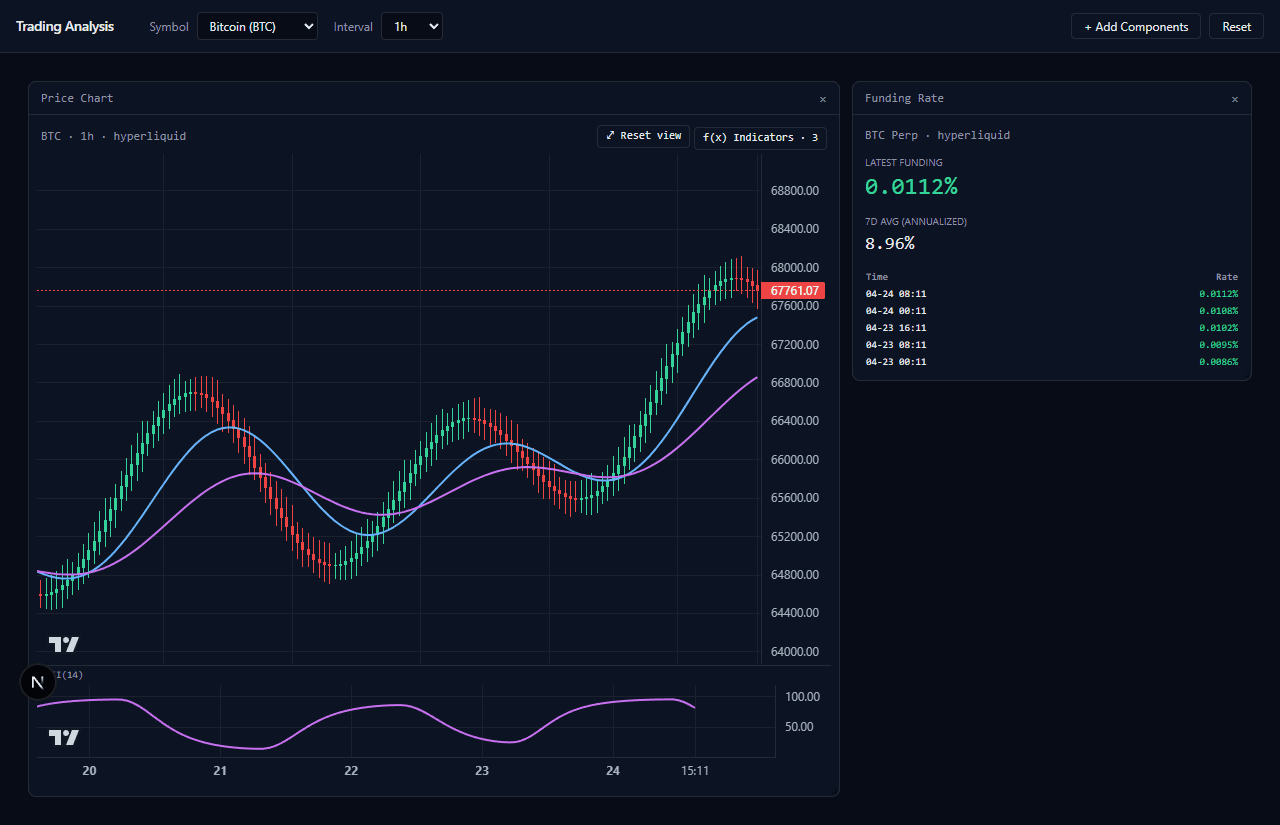The height and width of the screenshot is (825, 1280).
Task: Click the 68800.00 price axis label
Action: (795, 190)
